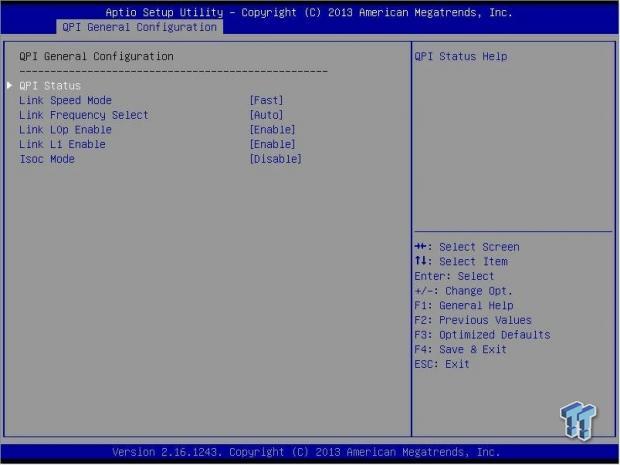620x465 pixels.
Task: Select the Isoc Mode setting
Action: pos(47,159)
